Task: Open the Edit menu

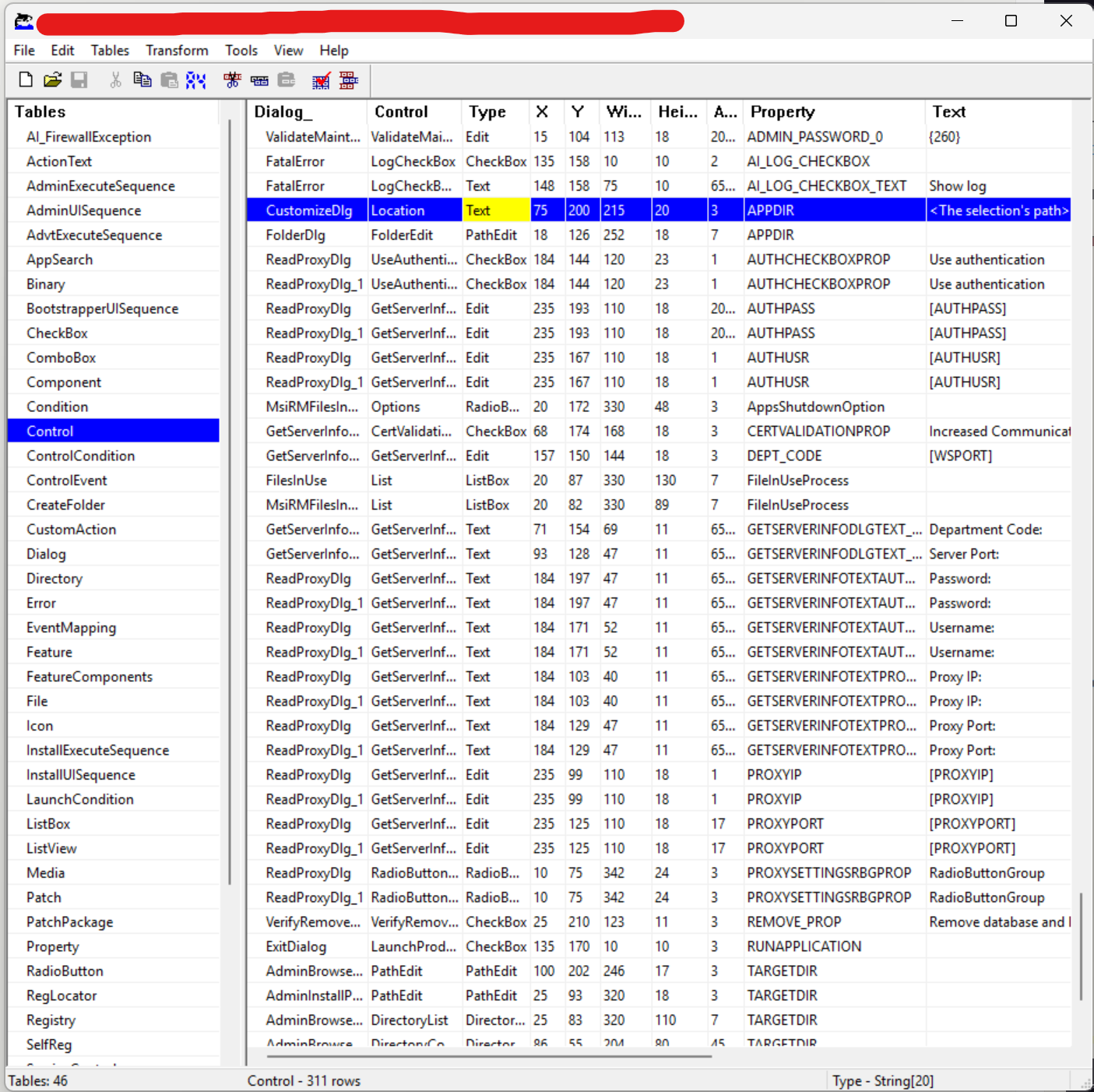Action: click(x=62, y=51)
